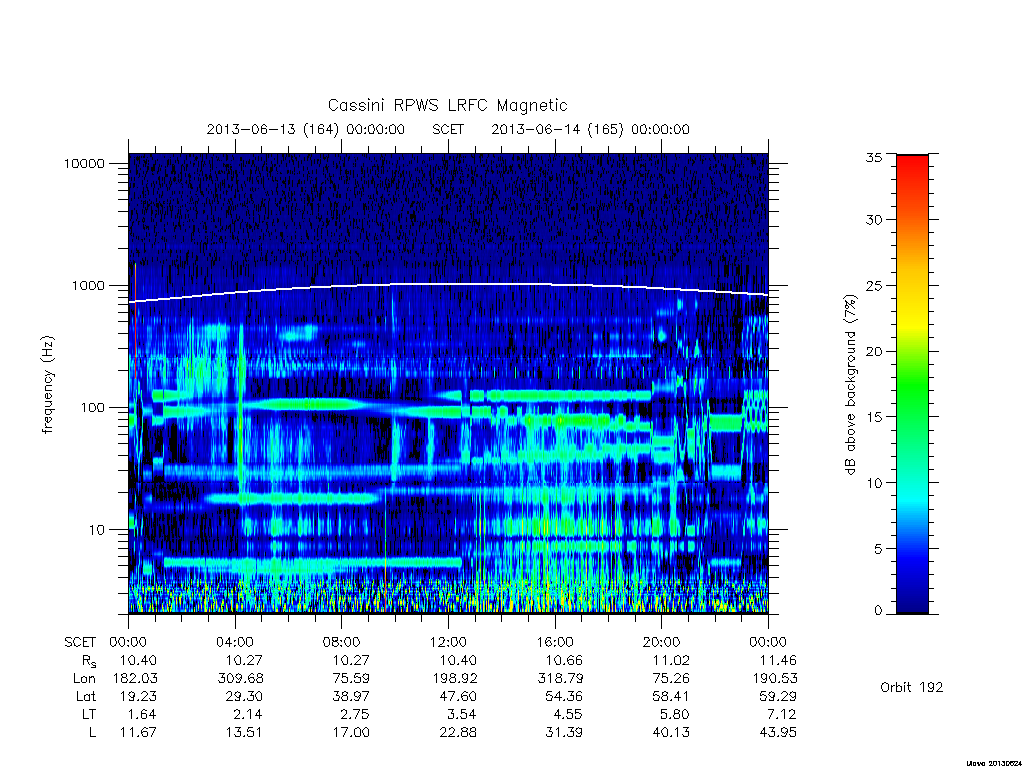This screenshot has width=1024, height=768.
Task: Click Rs value 11.46
Action: (777, 660)
